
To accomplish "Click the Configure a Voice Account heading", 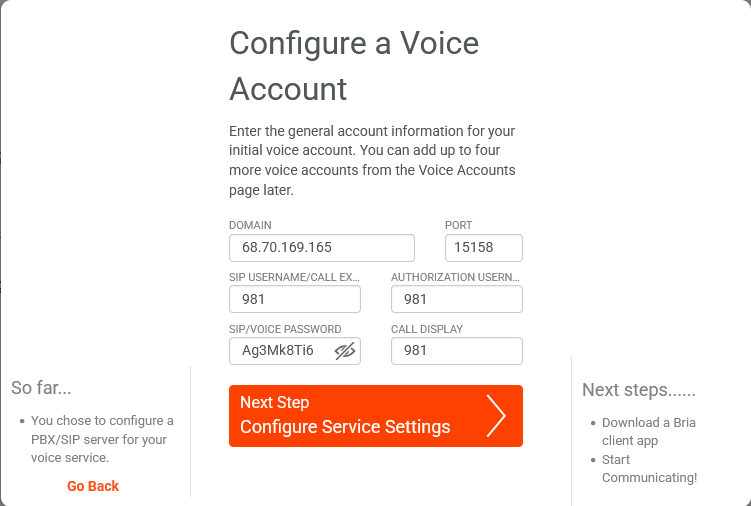I will tap(354, 66).
